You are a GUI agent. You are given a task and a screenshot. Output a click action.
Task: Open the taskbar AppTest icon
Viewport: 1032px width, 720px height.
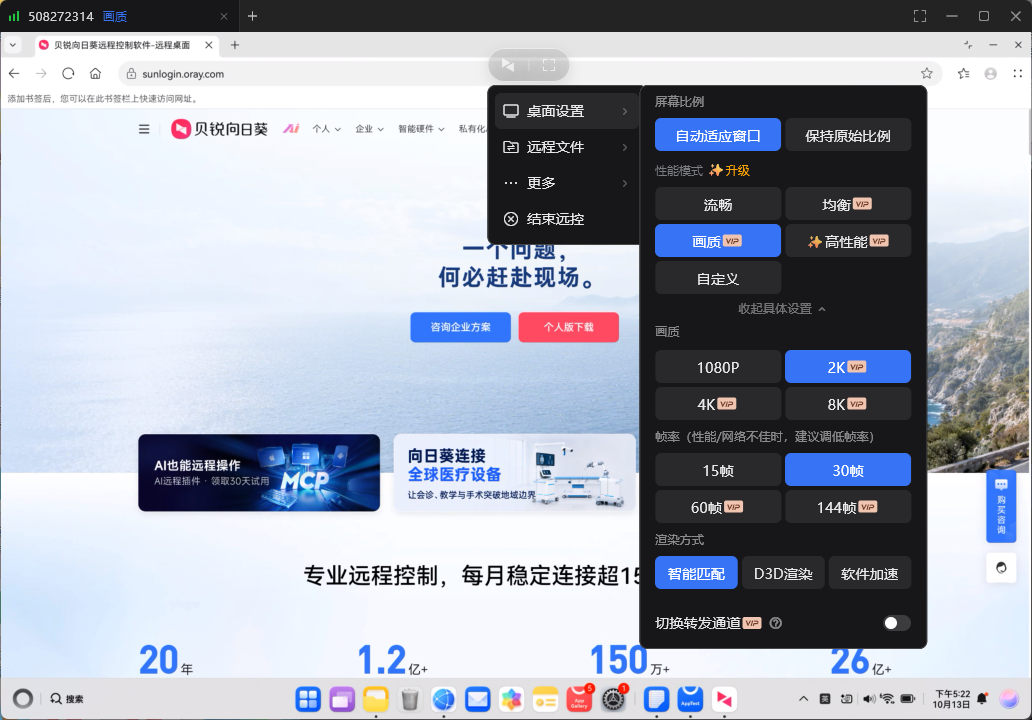pos(690,699)
